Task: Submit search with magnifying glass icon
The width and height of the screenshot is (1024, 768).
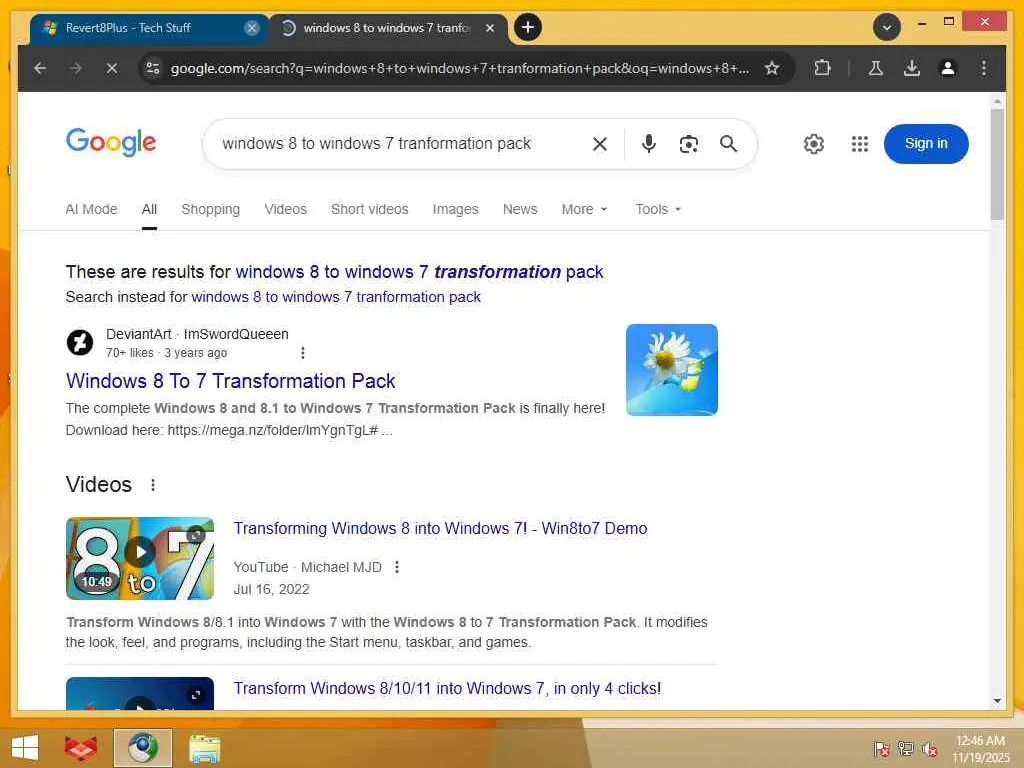Action: (728, 144)
